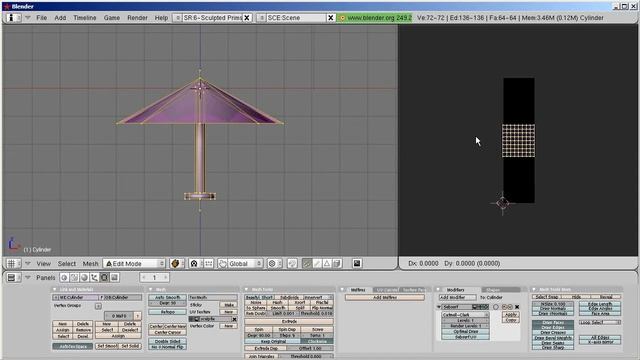
Task: Open the 3D view window type selector
Action: 13,264
